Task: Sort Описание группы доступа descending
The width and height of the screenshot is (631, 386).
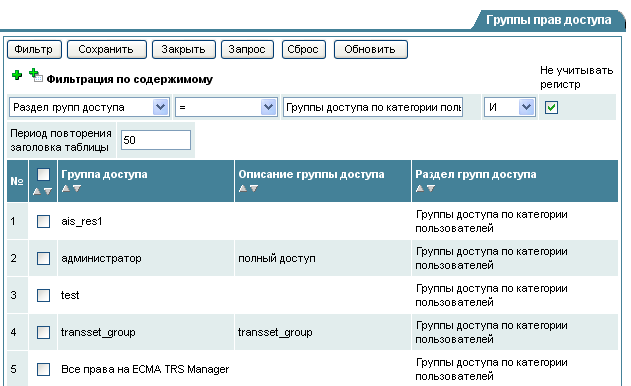Action: tap(254, 188)
